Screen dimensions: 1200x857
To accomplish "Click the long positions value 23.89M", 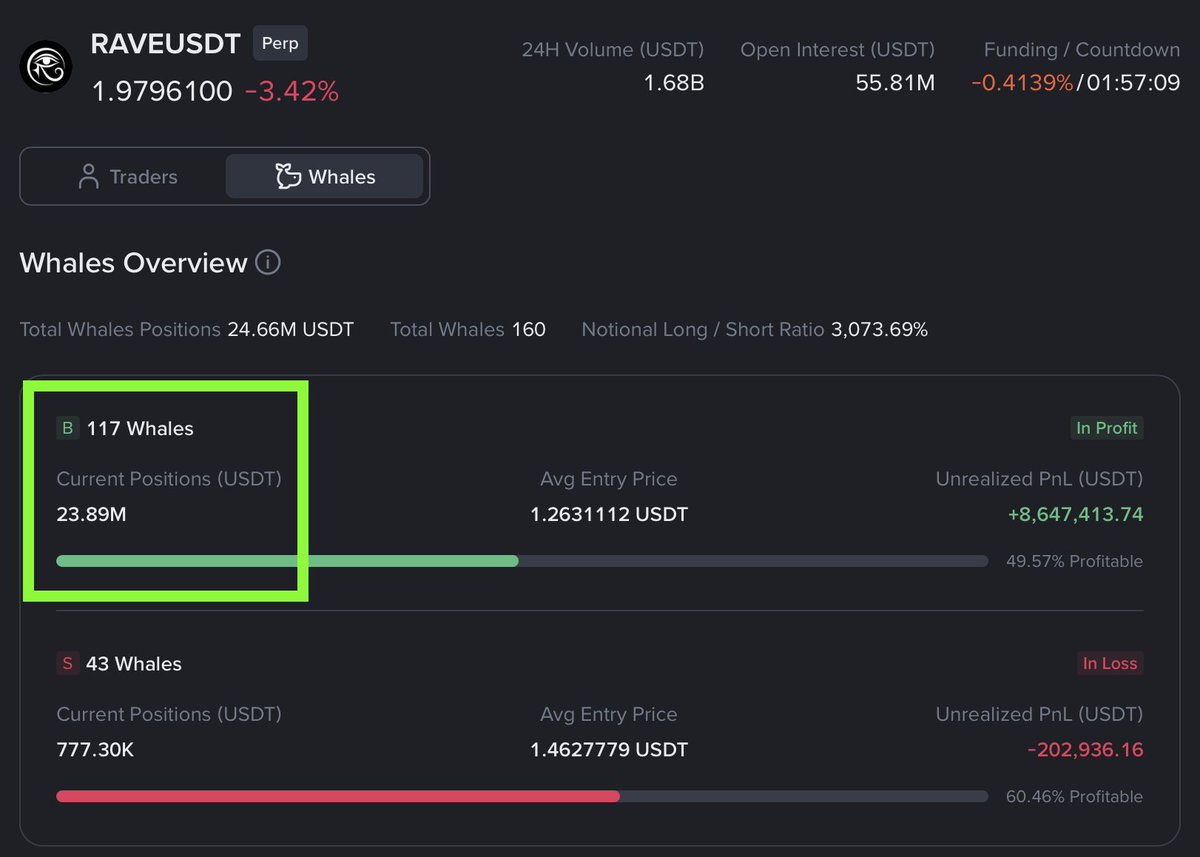I will coord(91,516).
